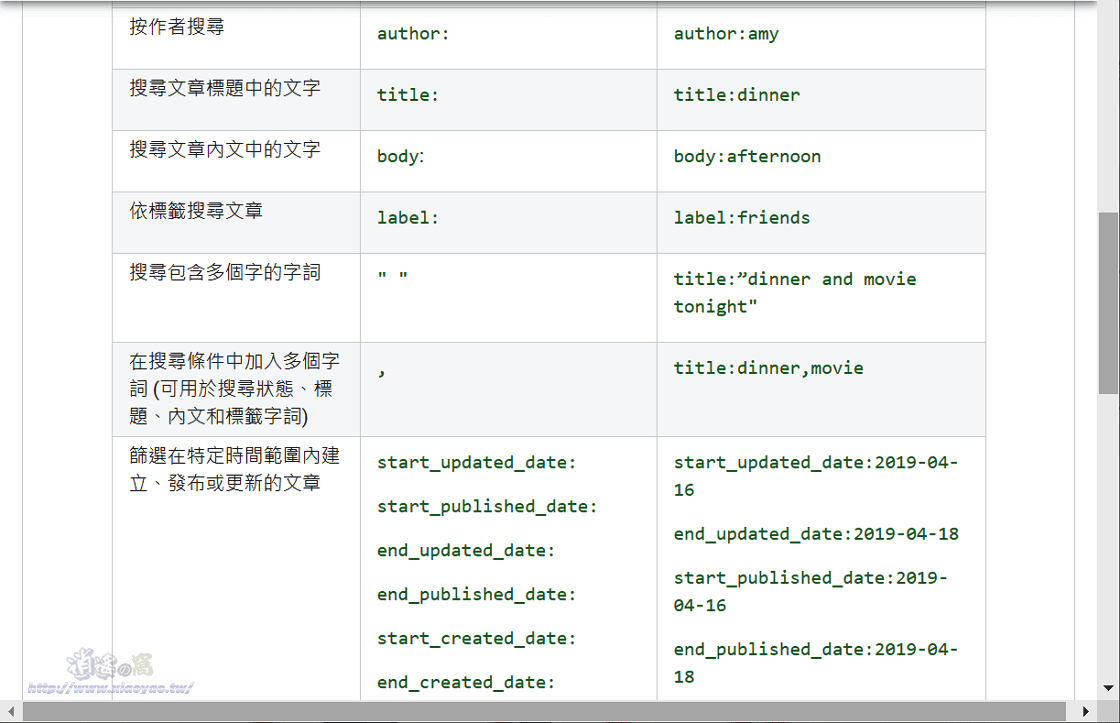Click the example 'label:friends'
The width and height of the screenshot is (1120, 723).
[741, 218]
